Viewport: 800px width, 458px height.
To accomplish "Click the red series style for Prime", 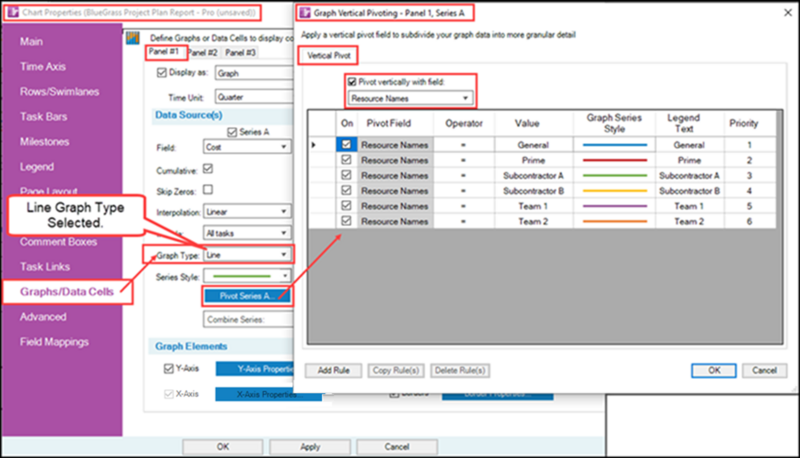I will [614, 160].
